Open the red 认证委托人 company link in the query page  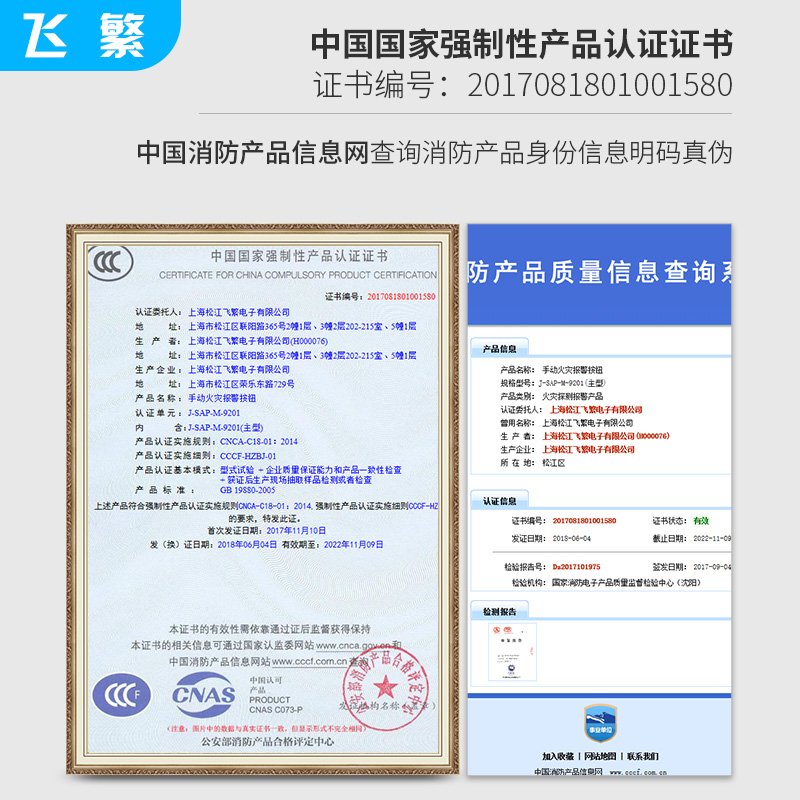(x=596, y=410)
